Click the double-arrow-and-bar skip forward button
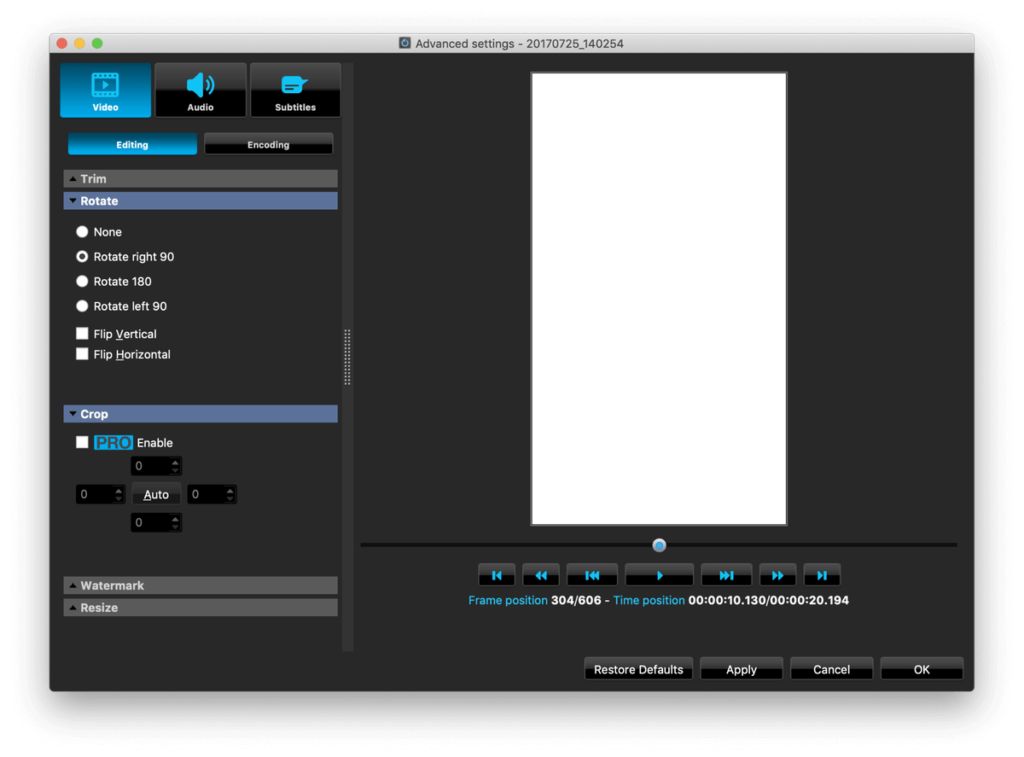The width and height of the screenshot is (1024, 757). [x=726, y=575]
